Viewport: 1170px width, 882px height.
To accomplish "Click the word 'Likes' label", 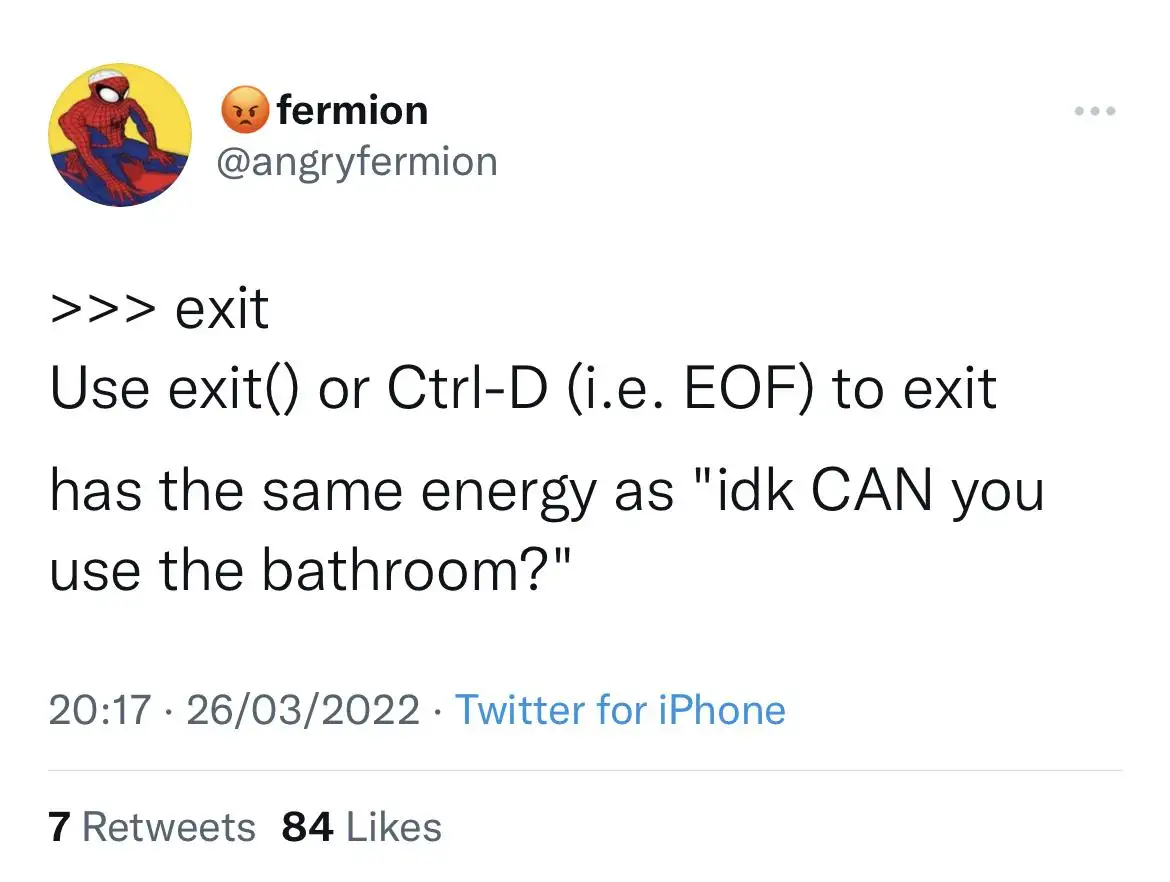I will [393, 827].
